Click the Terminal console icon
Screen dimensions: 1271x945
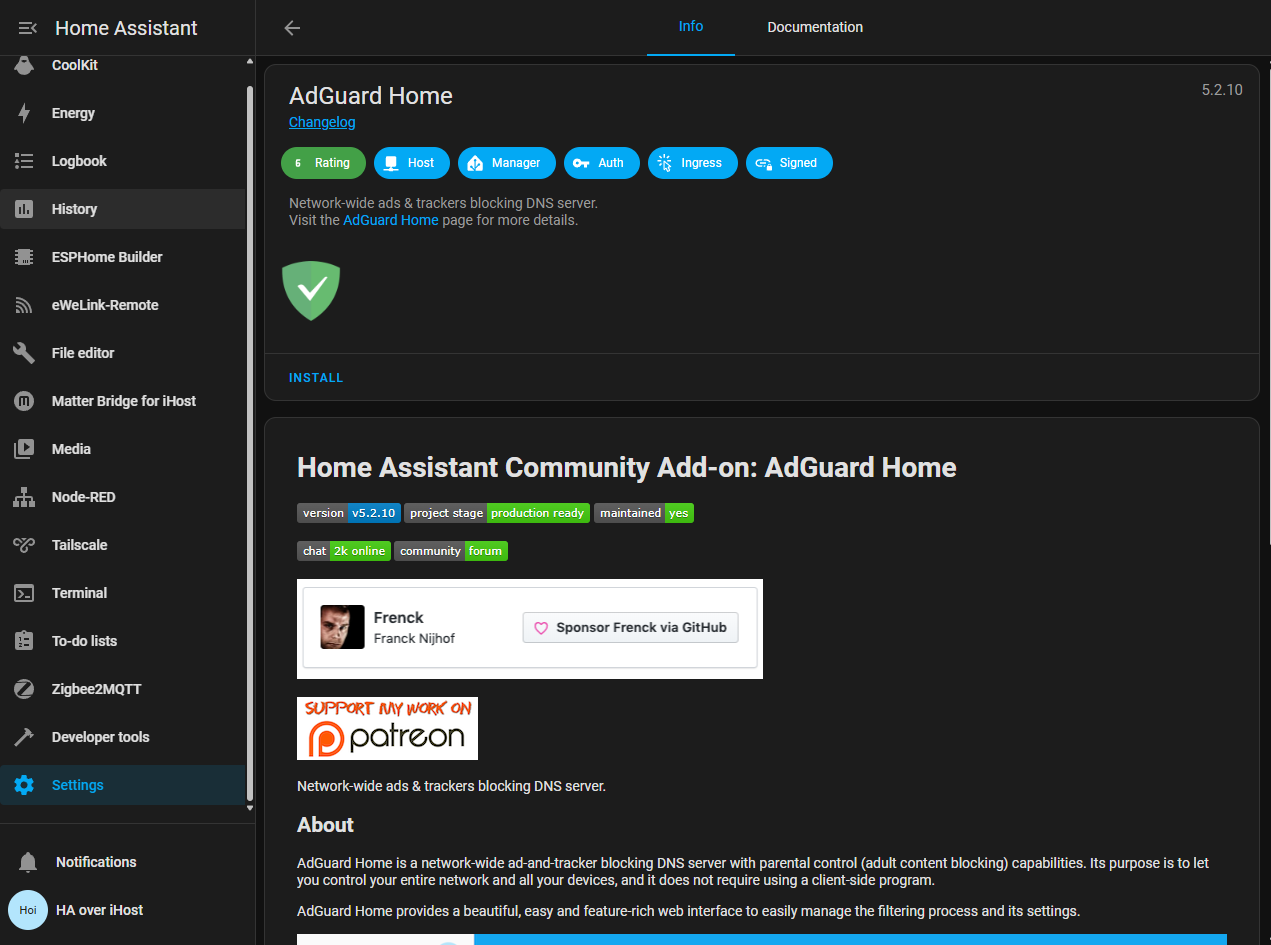(24, 593)
